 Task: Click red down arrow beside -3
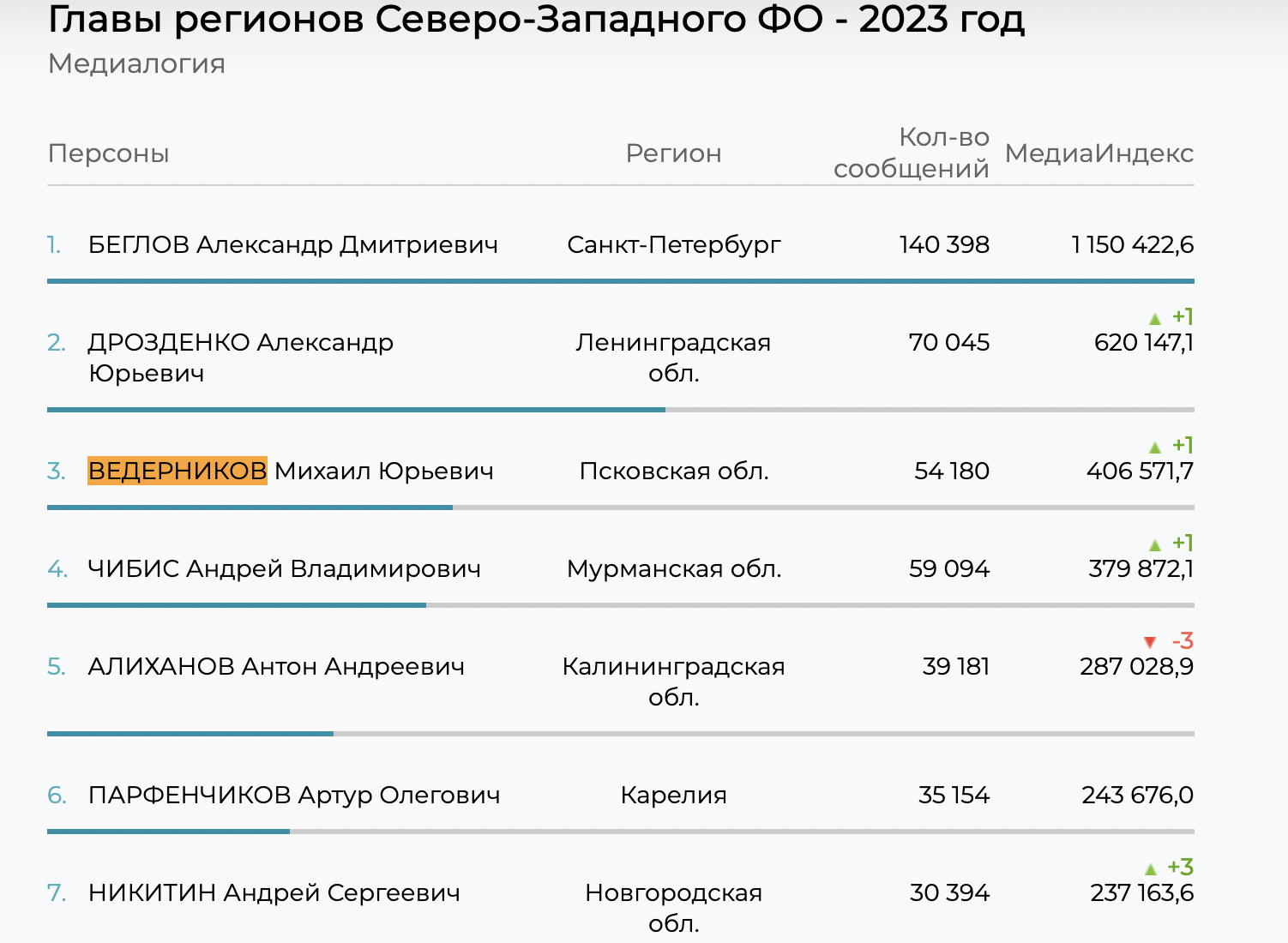click(1150, 642)
